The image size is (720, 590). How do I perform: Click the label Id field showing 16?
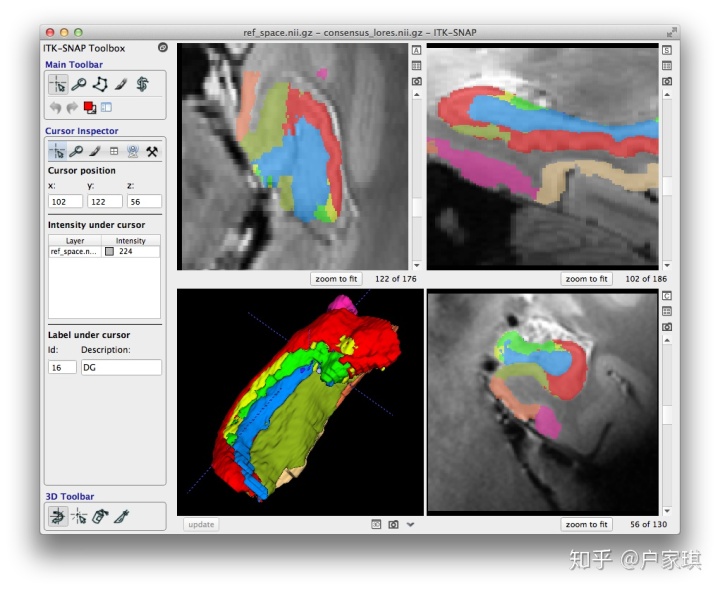62,367
